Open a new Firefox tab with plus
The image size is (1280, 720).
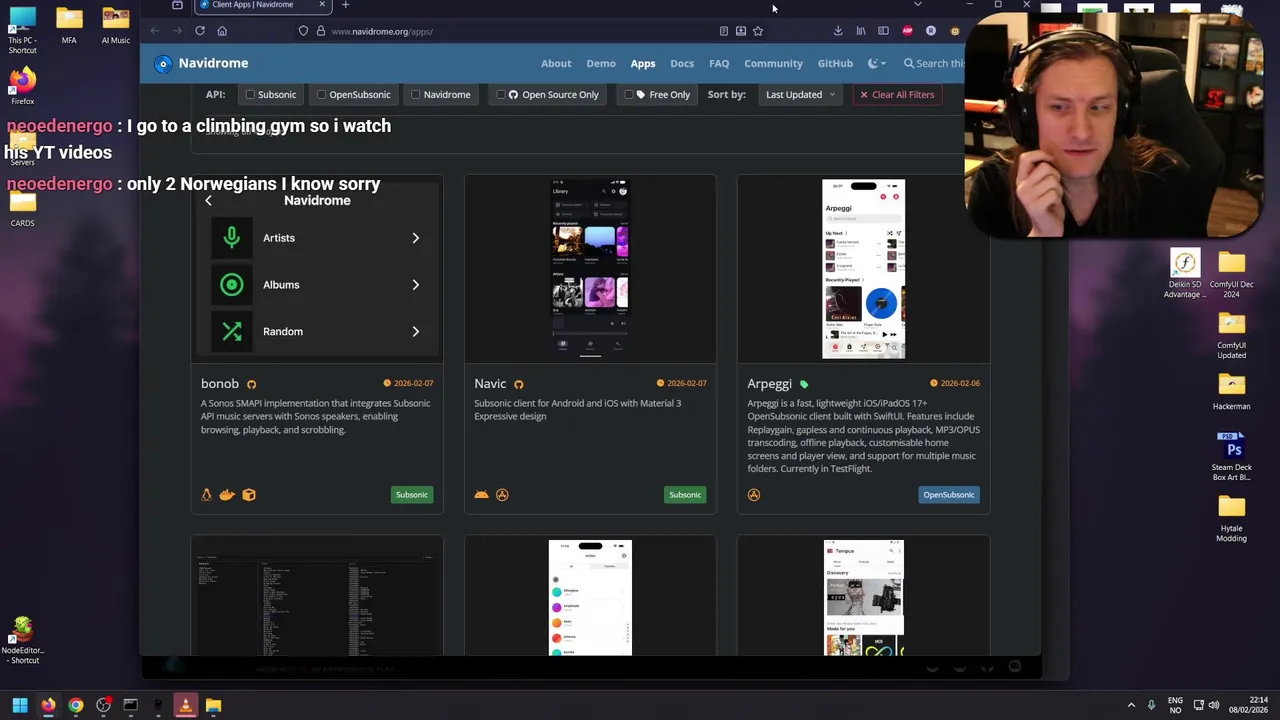click(x=345, y=5)
